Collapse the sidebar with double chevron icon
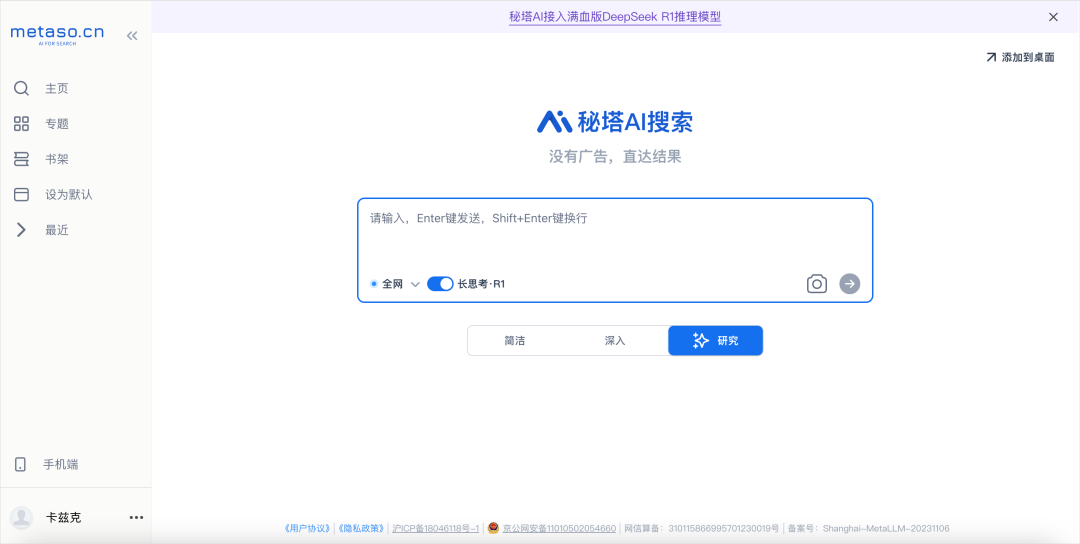Viewport: 1080px width, 544px height. tap(132, 36)
